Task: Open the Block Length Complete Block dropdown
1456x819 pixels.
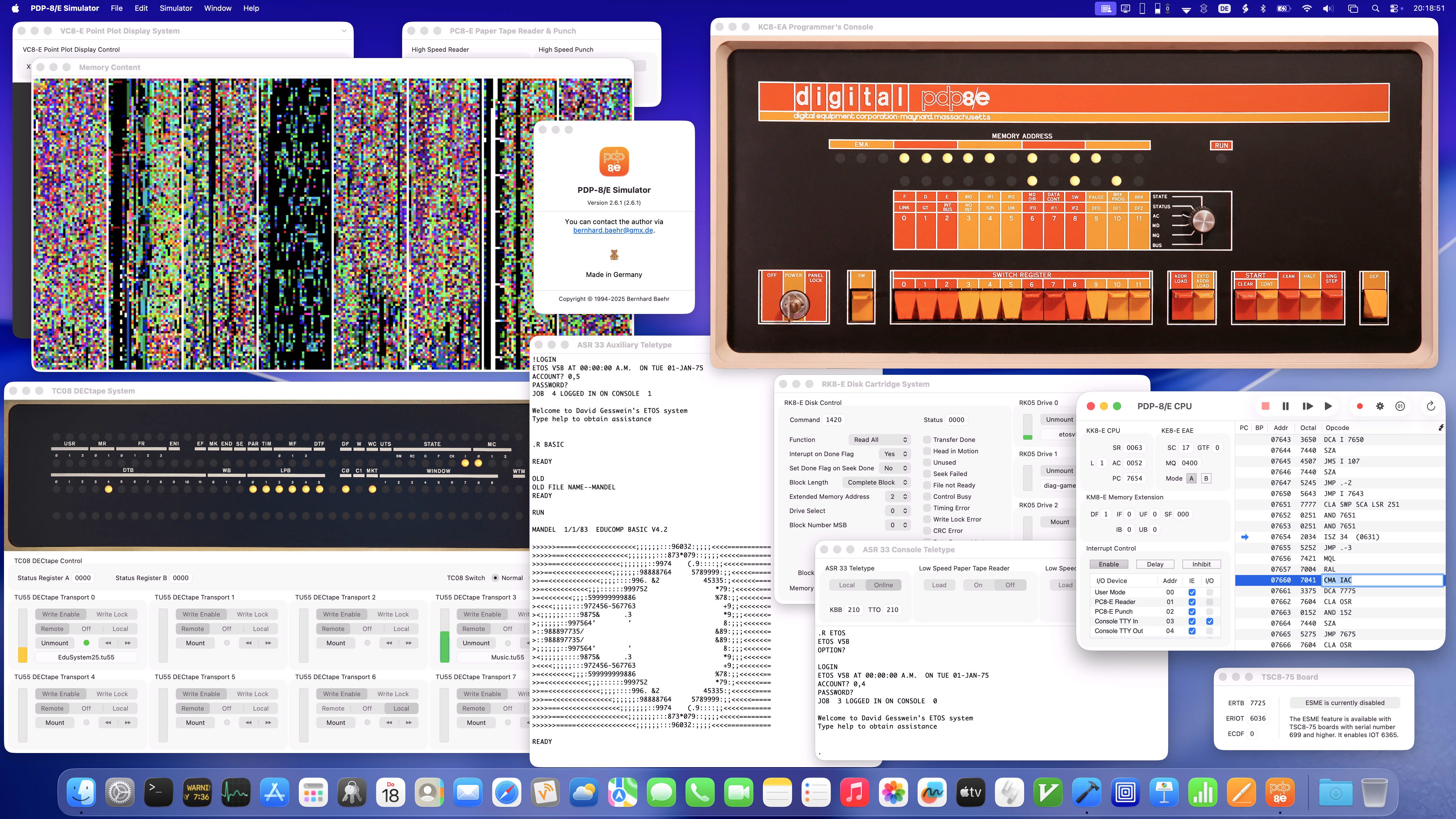Action: (876, 482)
